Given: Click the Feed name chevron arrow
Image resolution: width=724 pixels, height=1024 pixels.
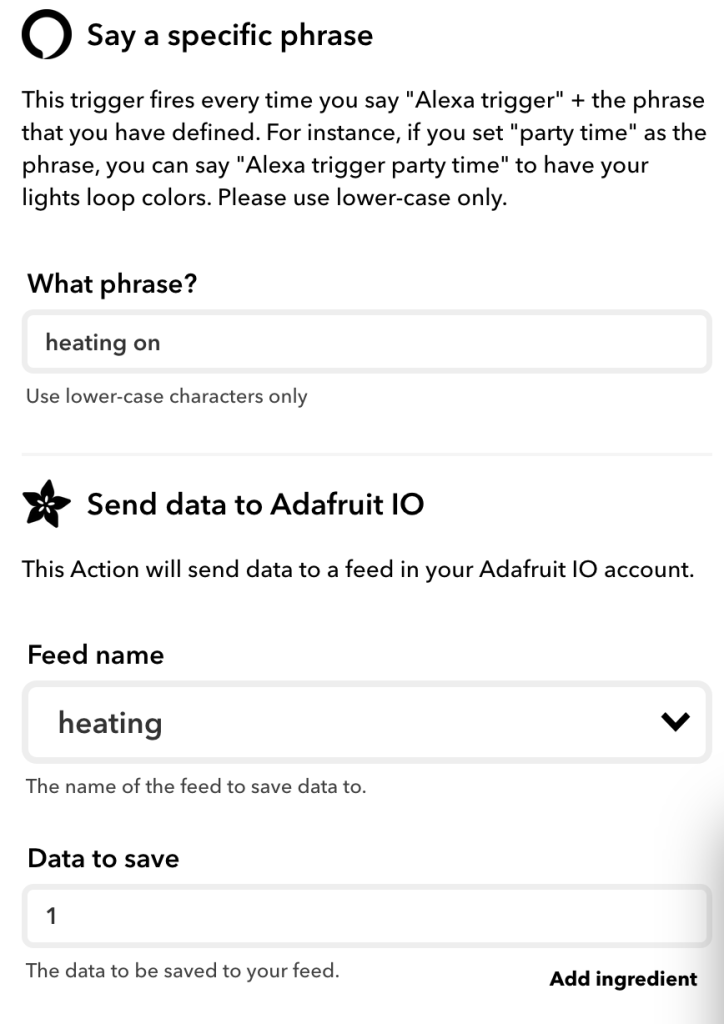Looking at the screenshot, I should coord(676,722).
